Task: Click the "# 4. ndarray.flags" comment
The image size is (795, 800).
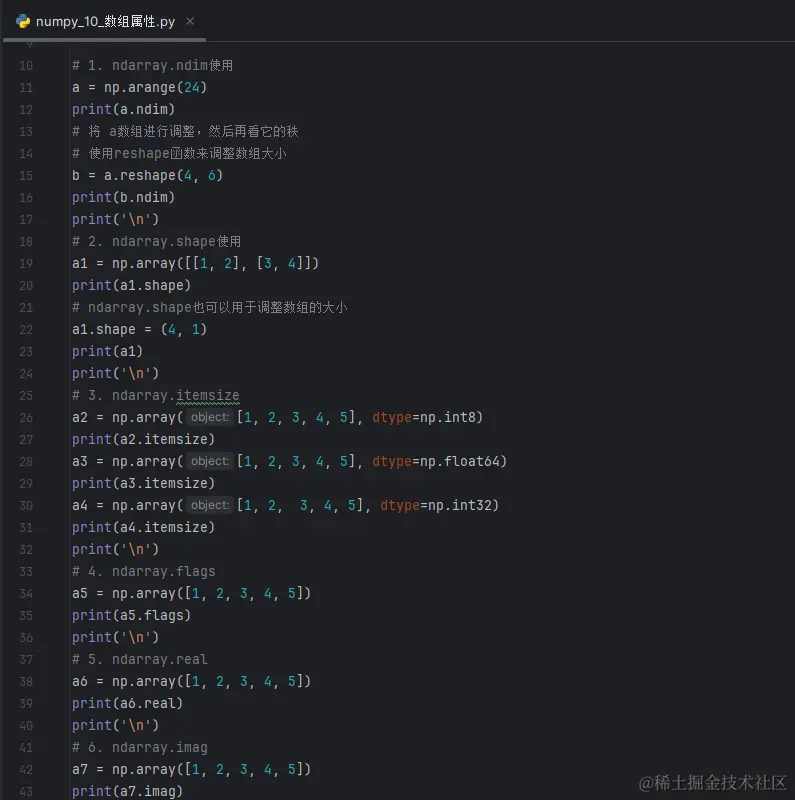Action: click(x=143, y=572)
